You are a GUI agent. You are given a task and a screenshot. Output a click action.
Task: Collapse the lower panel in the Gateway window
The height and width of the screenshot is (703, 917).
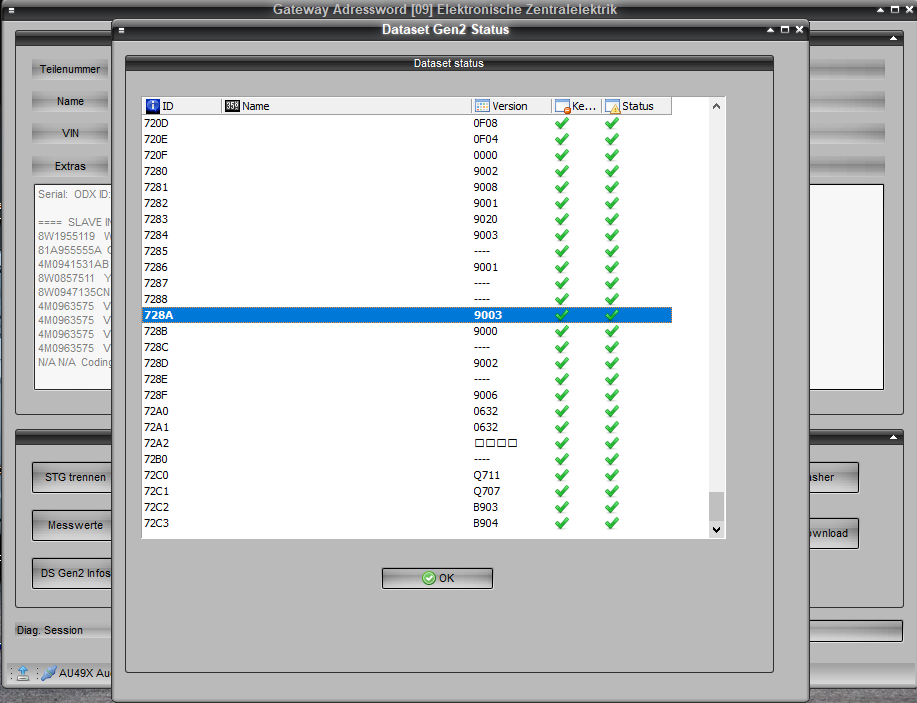point(893,437)
